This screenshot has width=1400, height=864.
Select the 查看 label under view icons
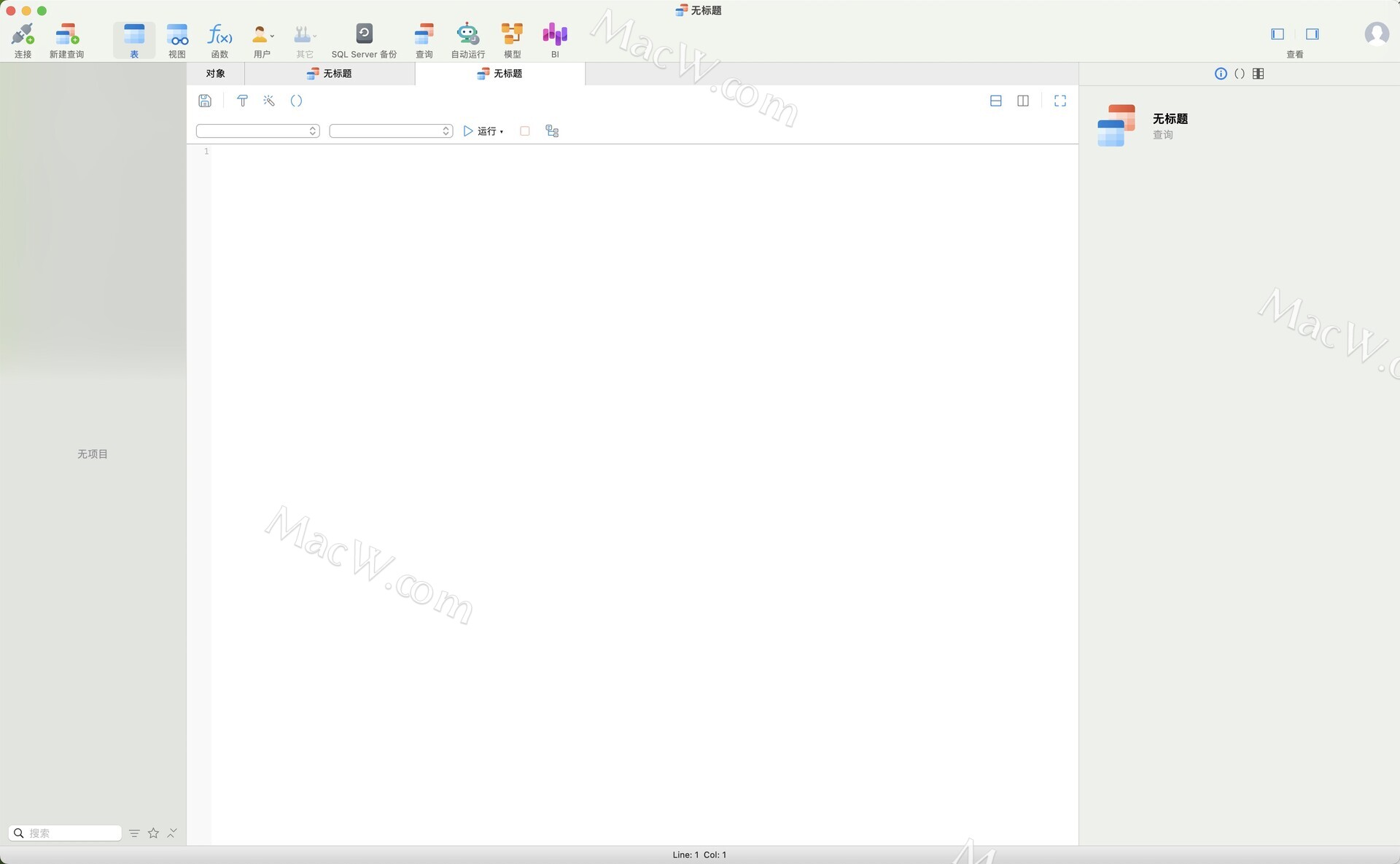click(1295, 55)
